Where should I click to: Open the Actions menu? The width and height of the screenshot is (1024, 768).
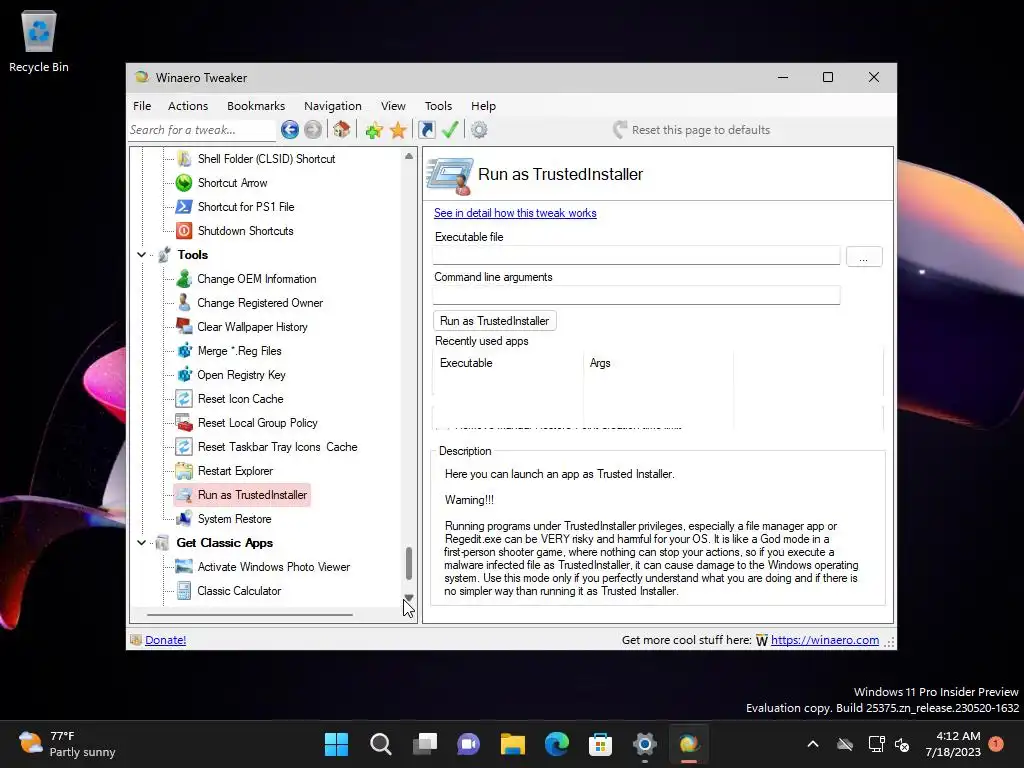(187, 106)
